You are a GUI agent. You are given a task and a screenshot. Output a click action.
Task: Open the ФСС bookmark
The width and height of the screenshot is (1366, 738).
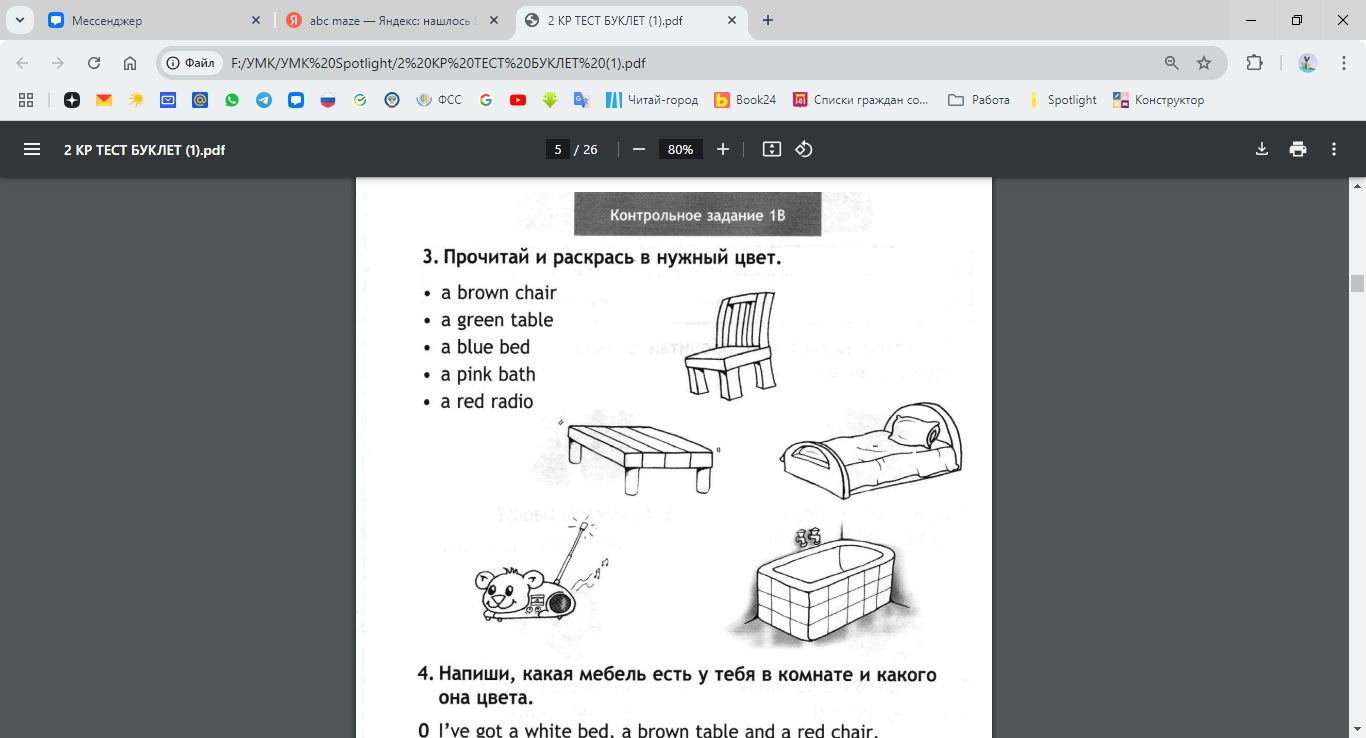(440, 100)
